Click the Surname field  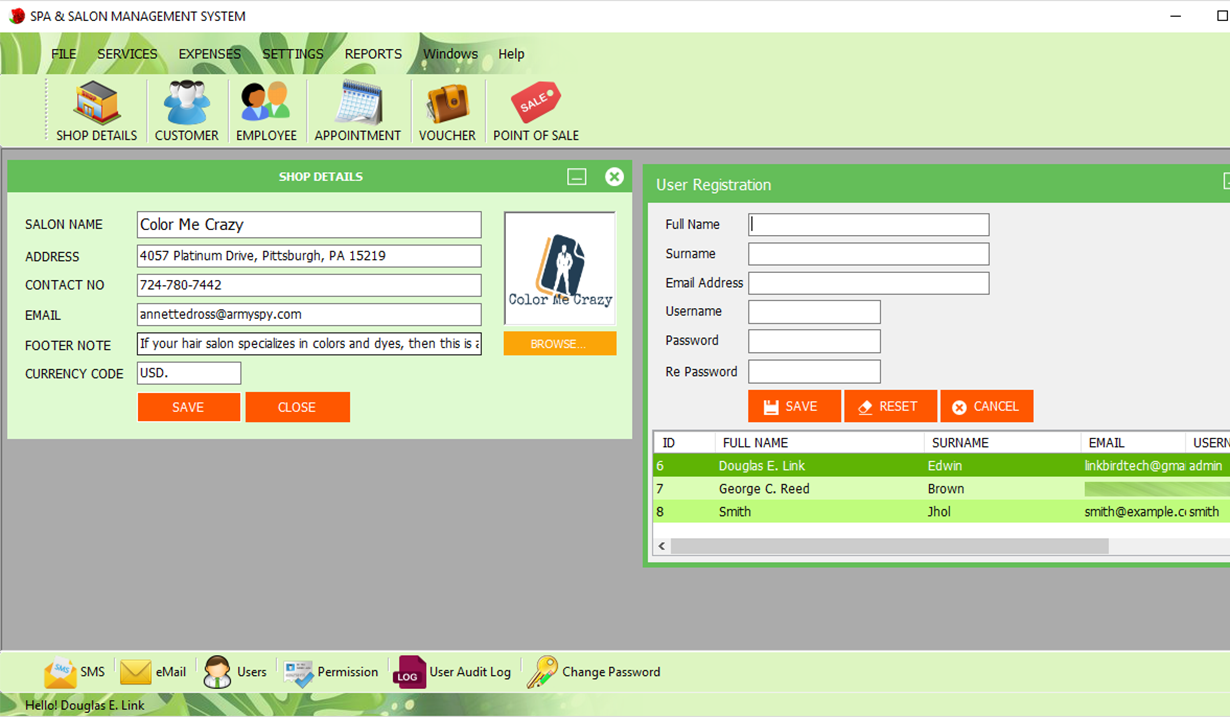coord(868,254)
